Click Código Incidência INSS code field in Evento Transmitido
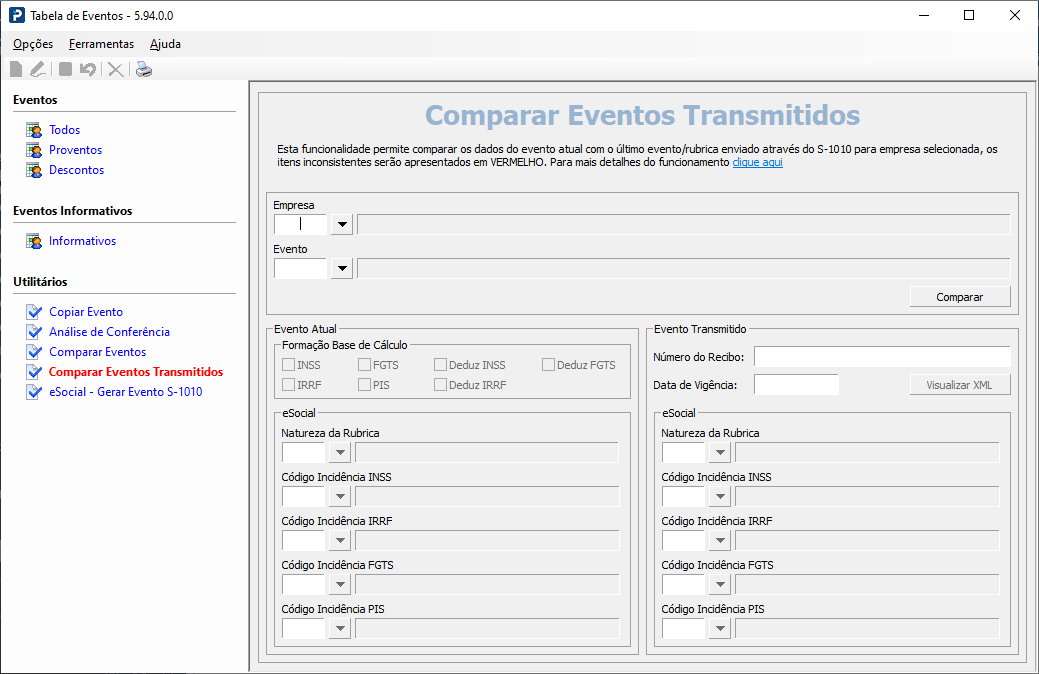Screen dimensions: 1039x674 (x=683, y=496)
